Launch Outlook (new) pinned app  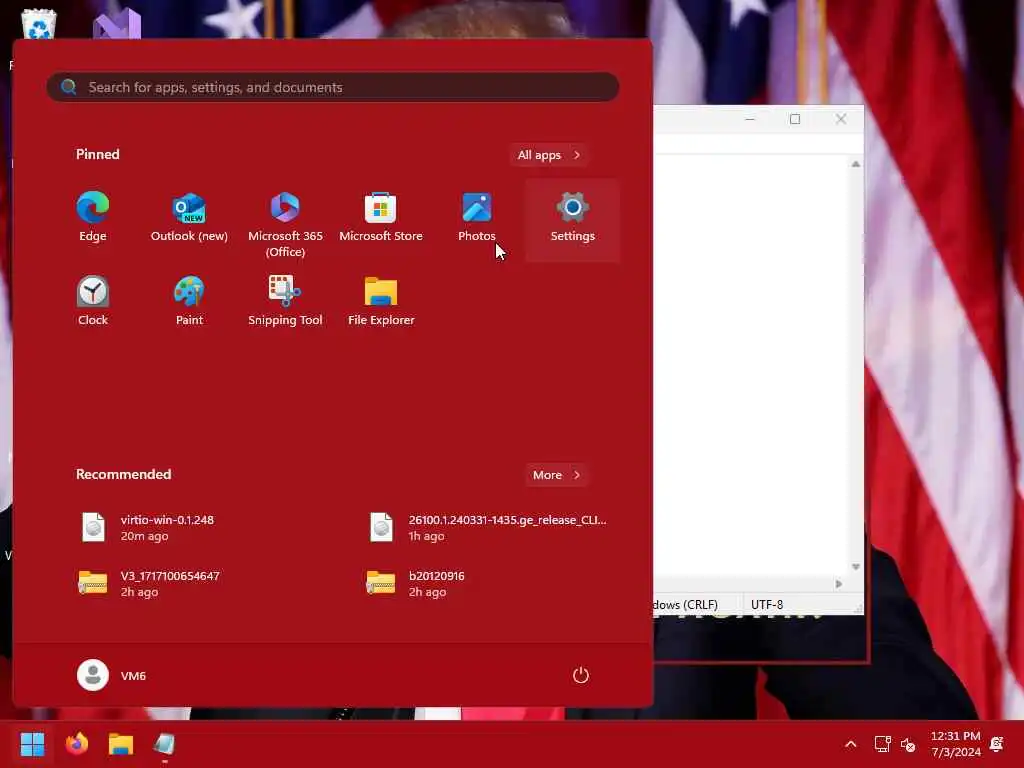pyautogui.click(x=189, y=218)
